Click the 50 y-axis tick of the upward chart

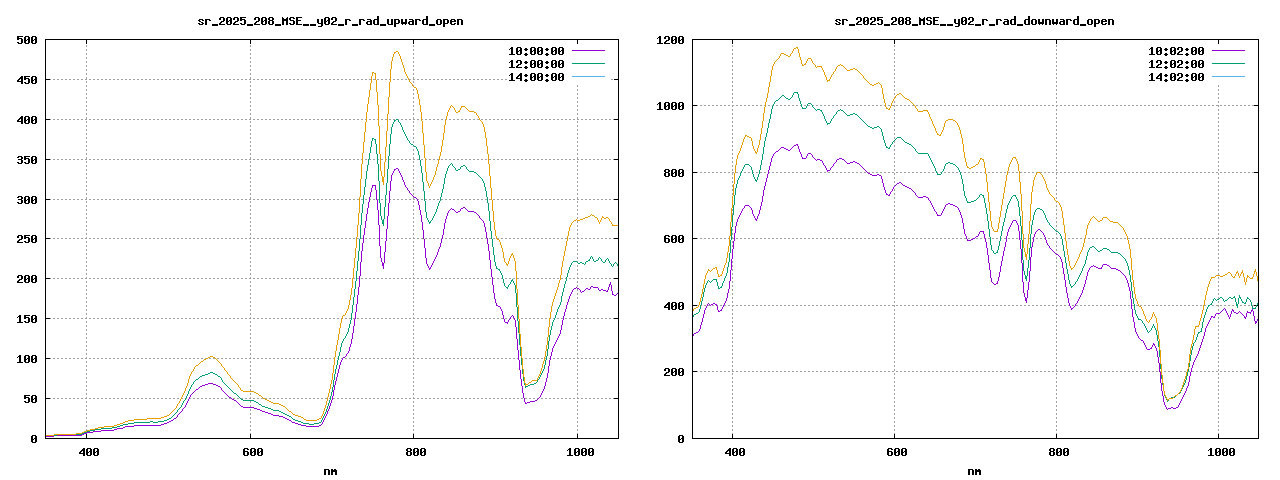[31, 399]
